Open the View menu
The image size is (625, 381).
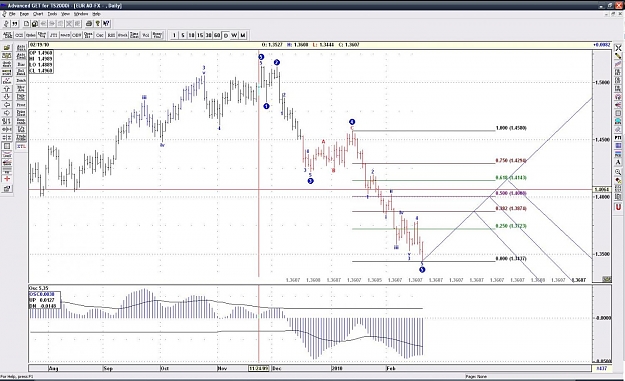point(65,14)
